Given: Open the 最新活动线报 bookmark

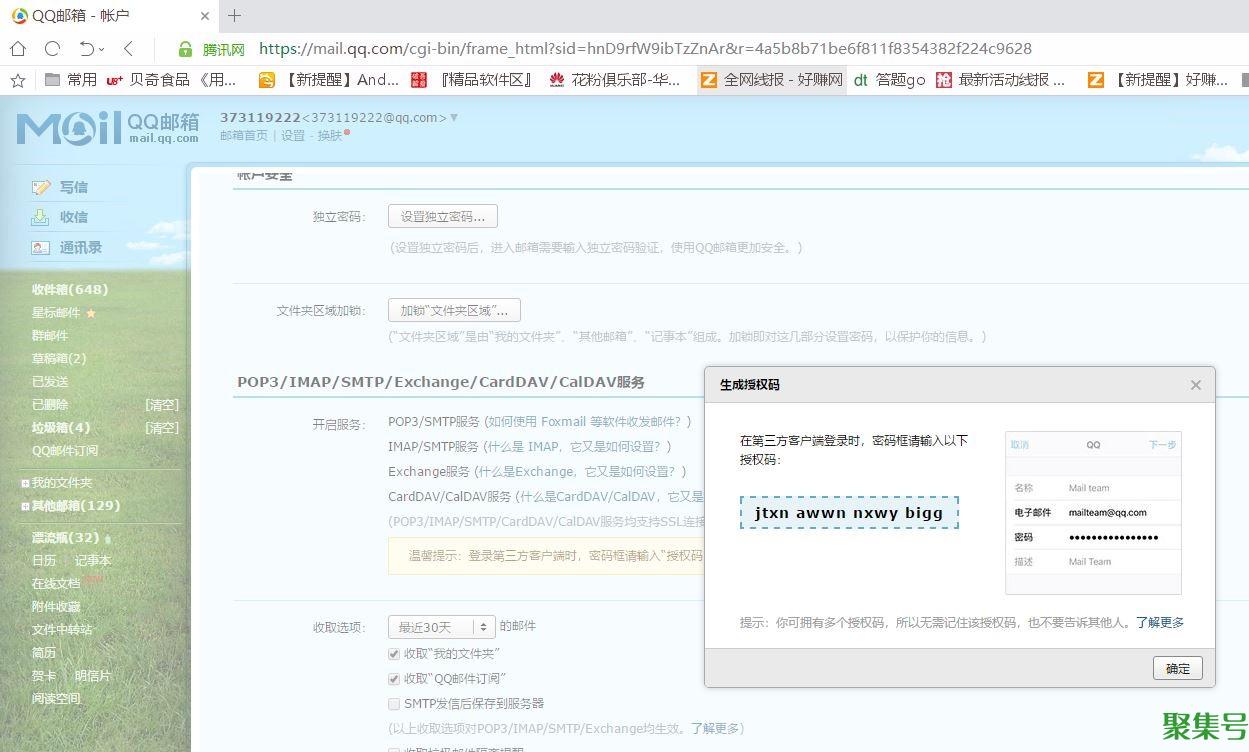Looking at the screenshot, I should (x=1000, y=80).
